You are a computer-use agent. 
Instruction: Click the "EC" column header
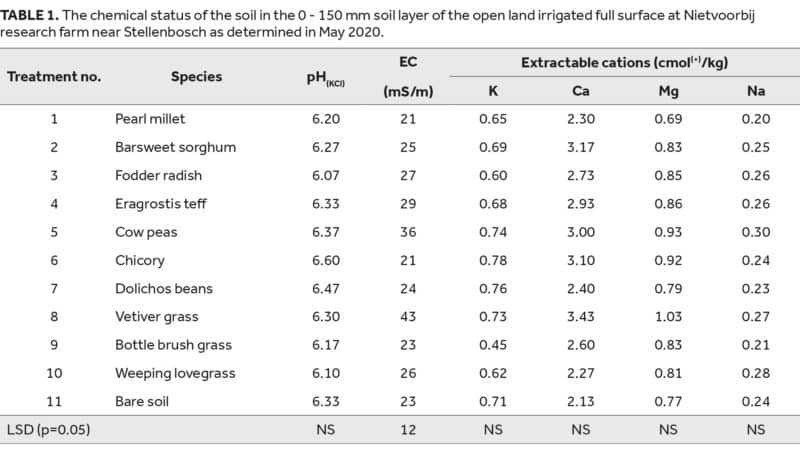coord(406,62)
